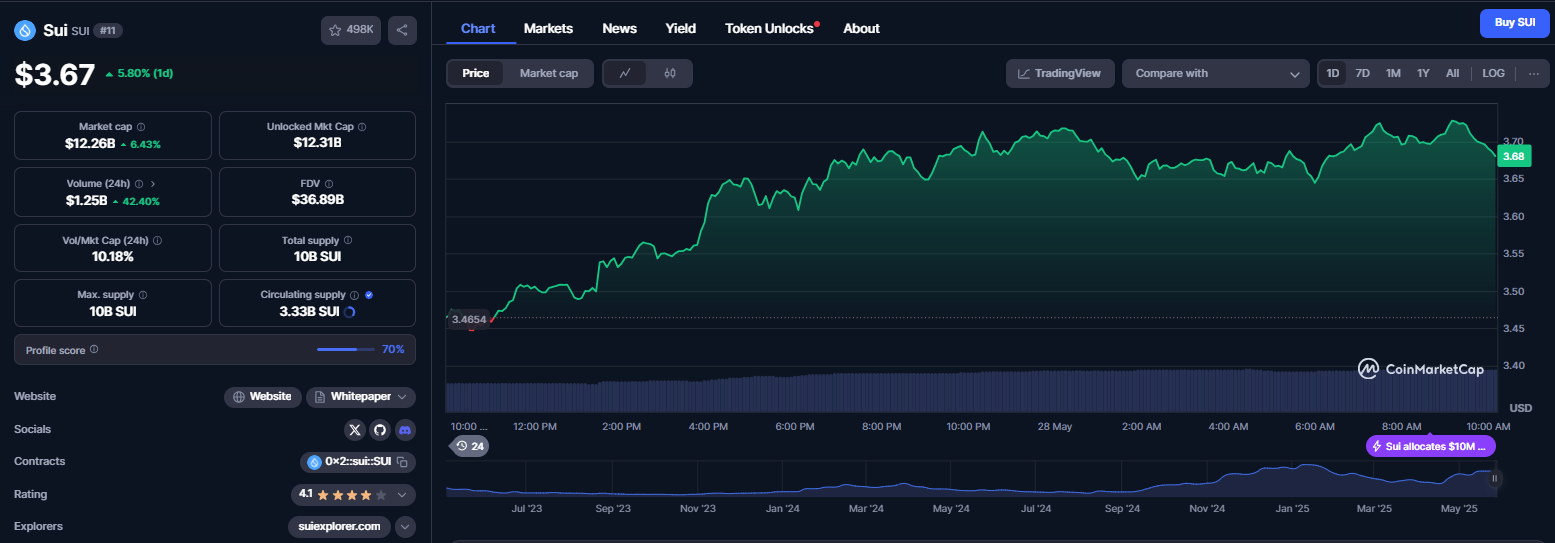Click Circulating supply info icon
The width and height of the screenshot is (1555, 543).
point(354,295)
